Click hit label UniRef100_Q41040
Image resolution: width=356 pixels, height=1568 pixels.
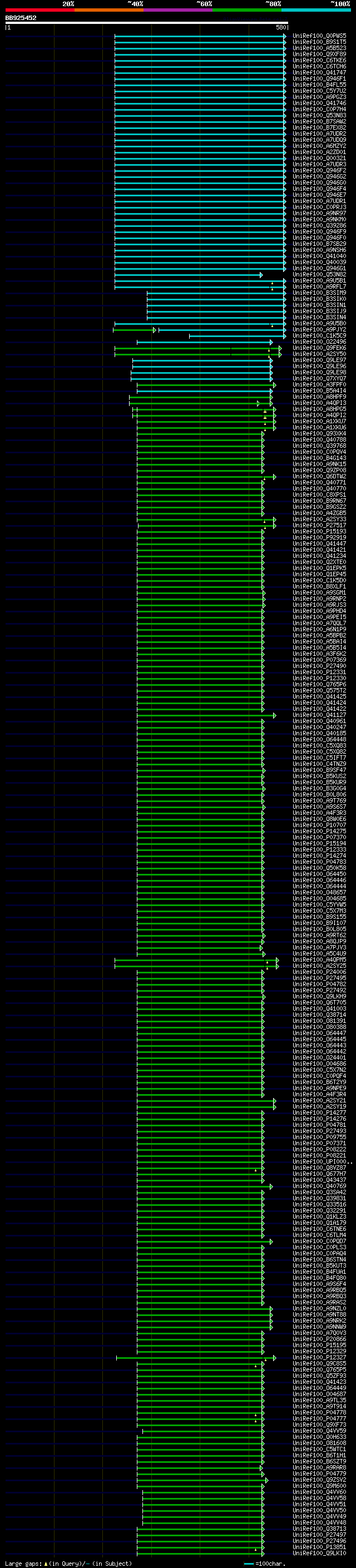click(319, 256)
